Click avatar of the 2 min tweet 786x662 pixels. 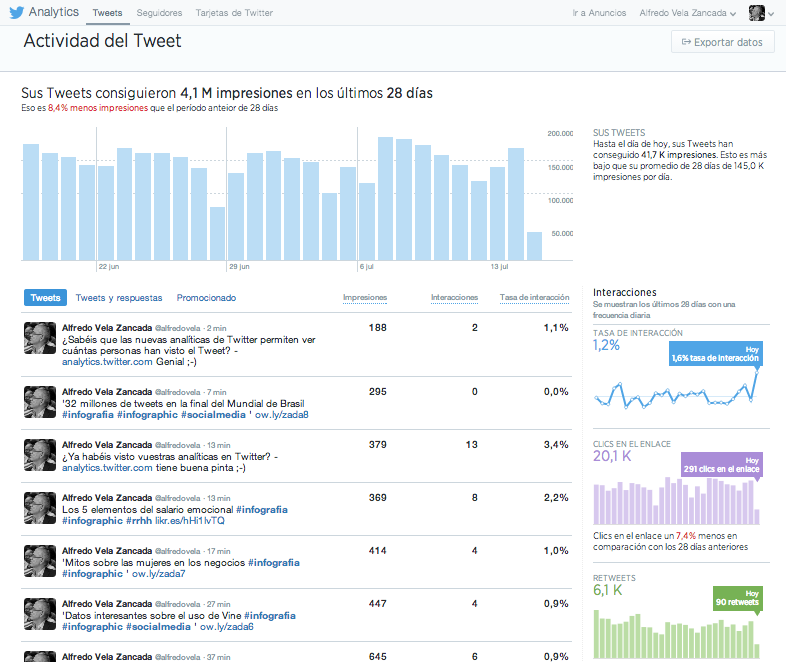(x=40, y=338)
